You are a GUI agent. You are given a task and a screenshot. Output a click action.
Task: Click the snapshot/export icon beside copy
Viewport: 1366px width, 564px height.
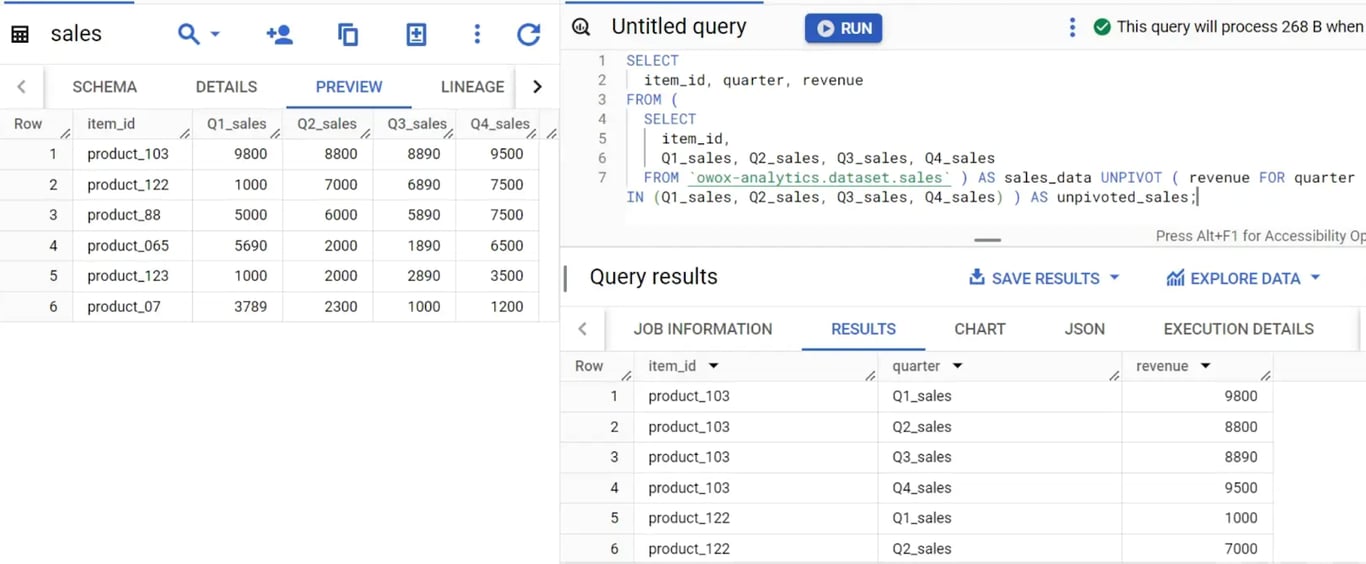click(416, 34)
